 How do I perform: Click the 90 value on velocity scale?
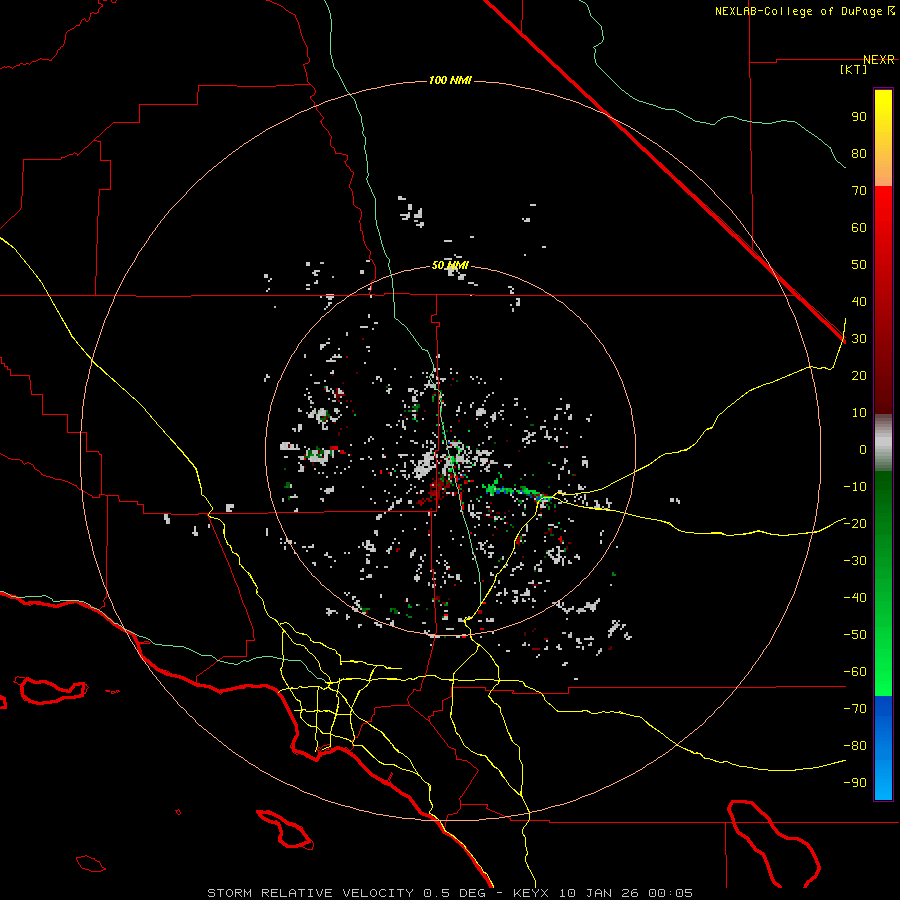point(859,117)
